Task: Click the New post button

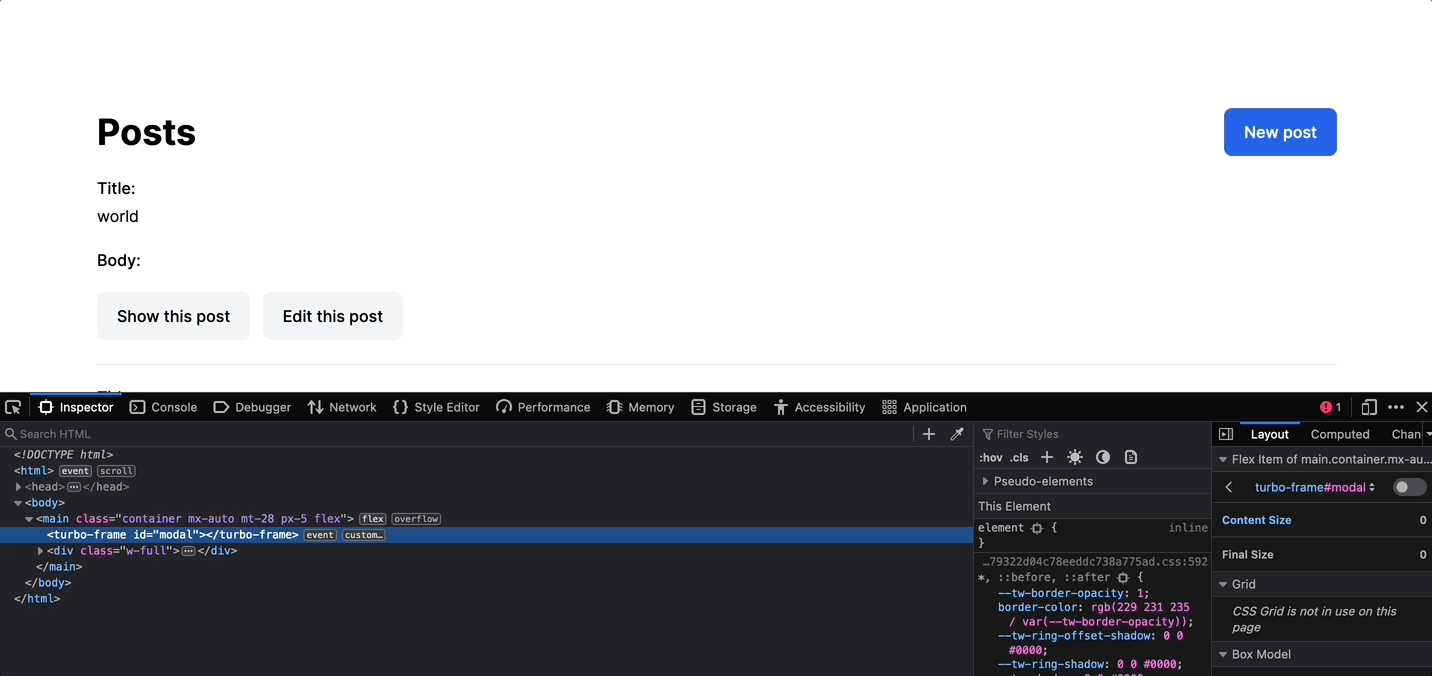Action: pos(1280,132)
